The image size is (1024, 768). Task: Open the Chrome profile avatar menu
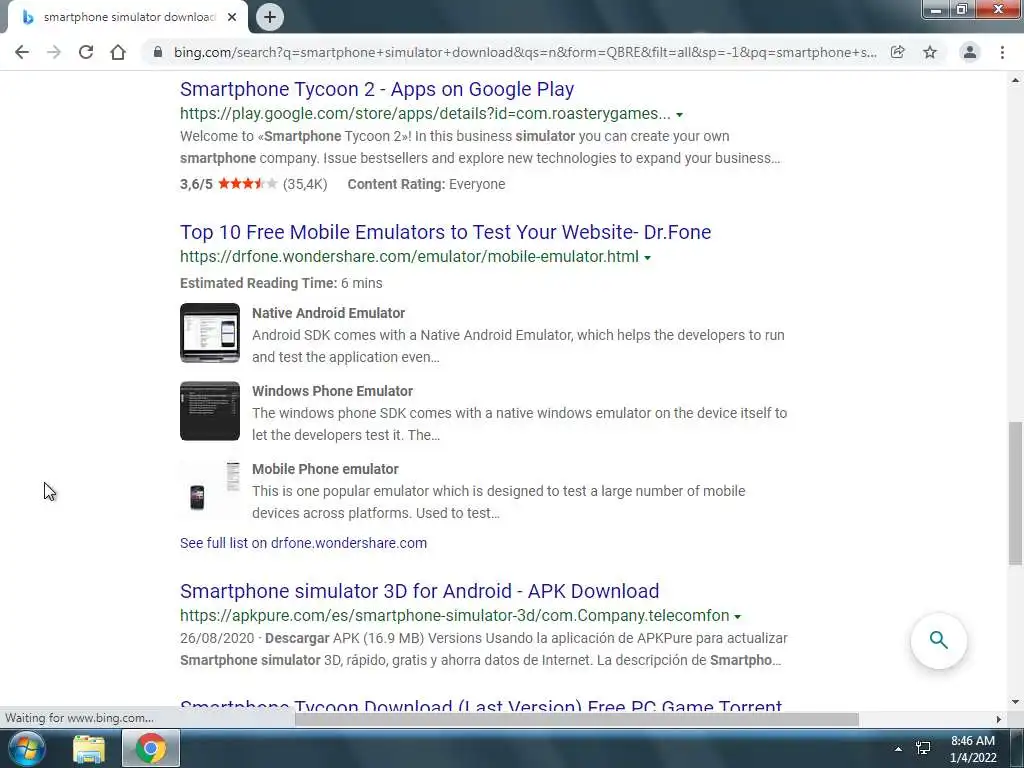click(970, 52)
